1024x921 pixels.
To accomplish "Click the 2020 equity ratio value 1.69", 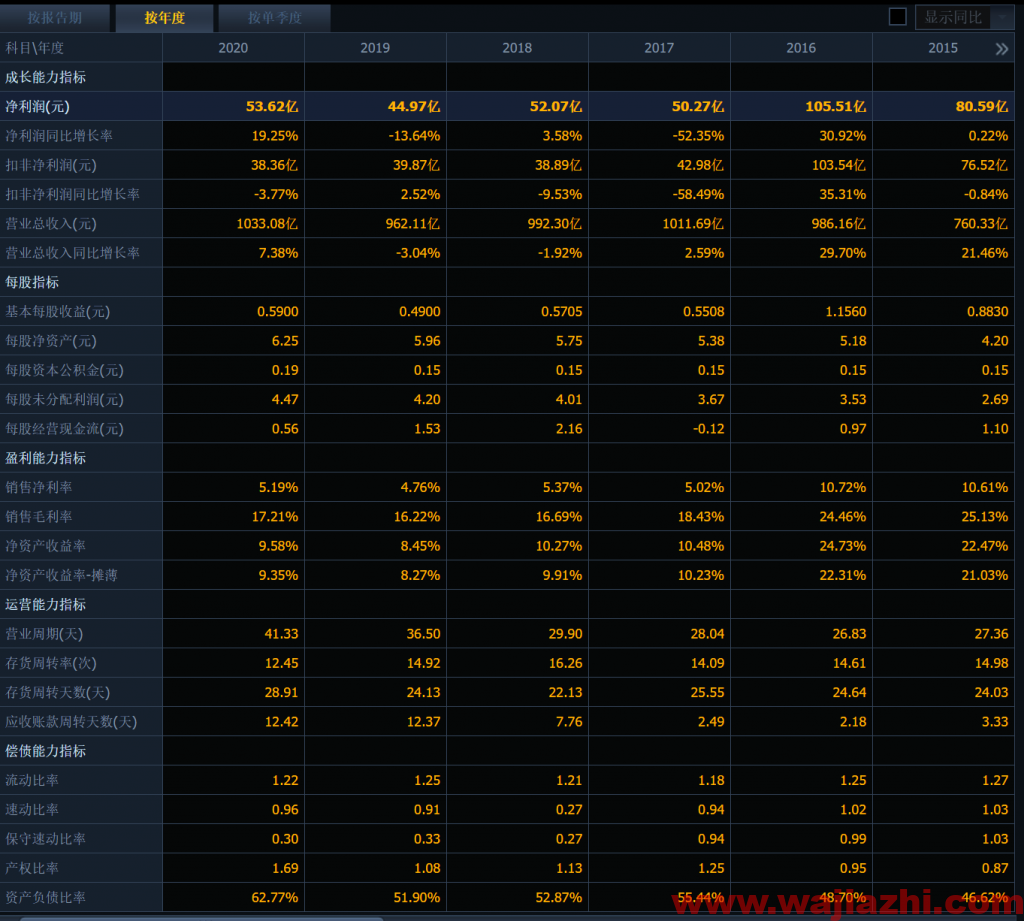I will [285, 869].
